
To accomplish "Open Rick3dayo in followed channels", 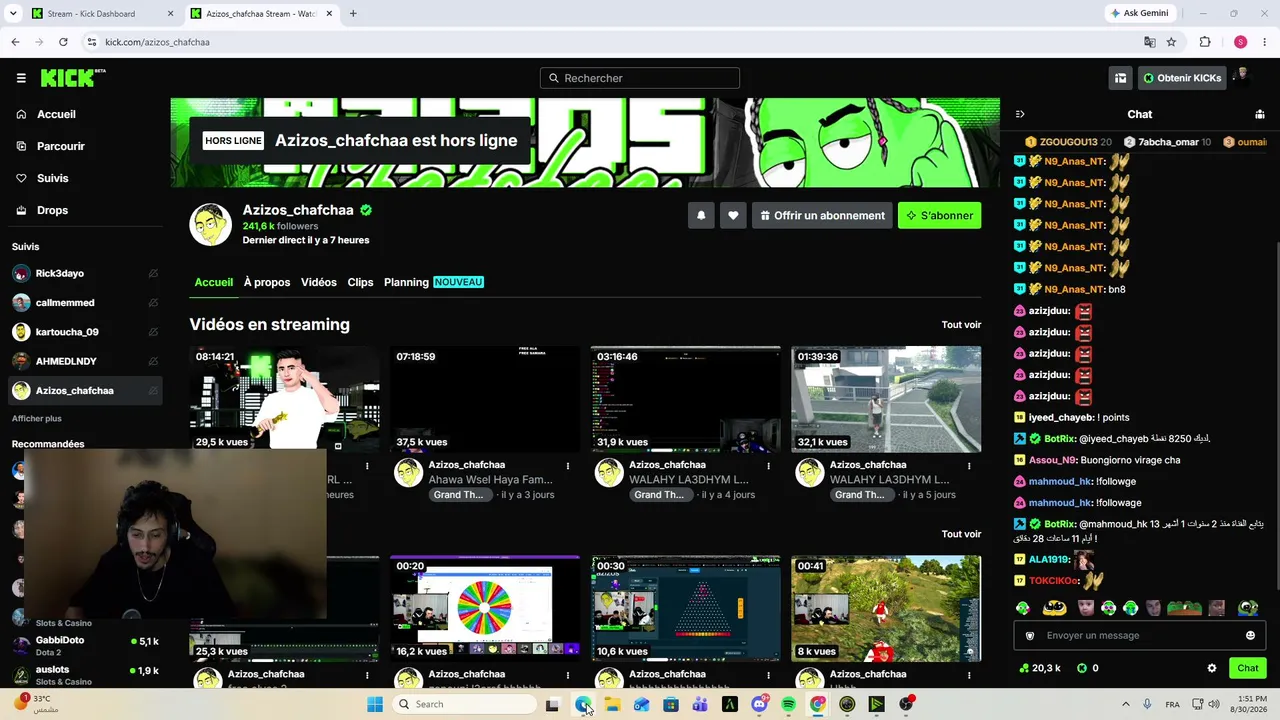I will 85,273.
